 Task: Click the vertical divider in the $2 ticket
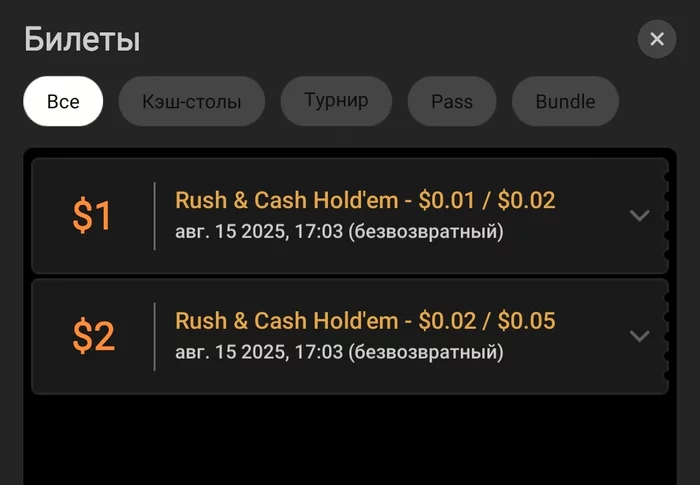155,336
